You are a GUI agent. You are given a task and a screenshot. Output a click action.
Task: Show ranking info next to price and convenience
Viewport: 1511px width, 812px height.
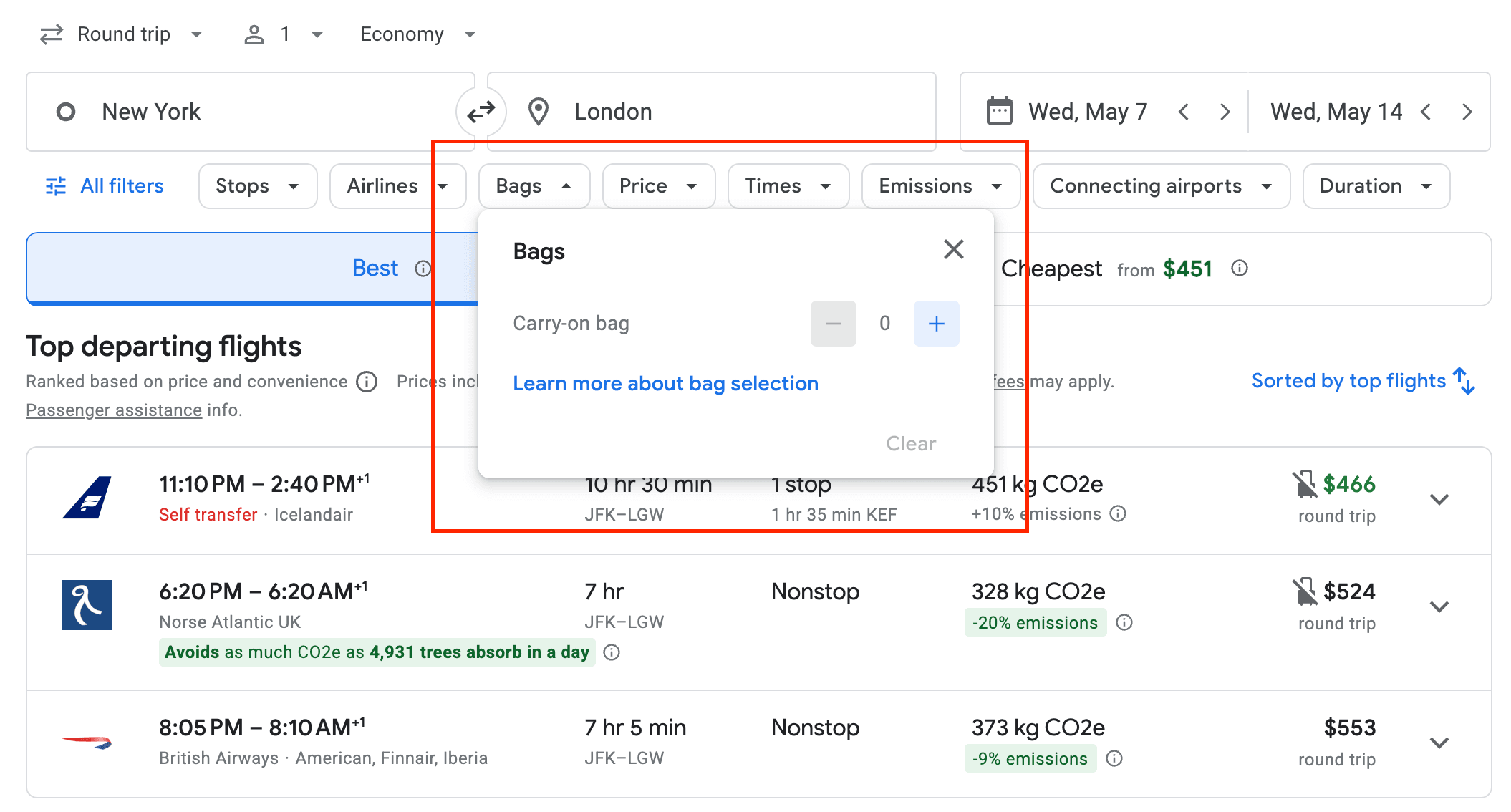coord(367,382)
